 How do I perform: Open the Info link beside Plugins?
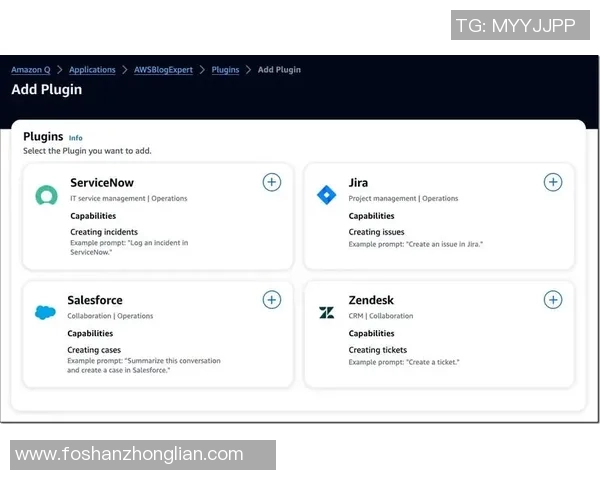(76, 138)
